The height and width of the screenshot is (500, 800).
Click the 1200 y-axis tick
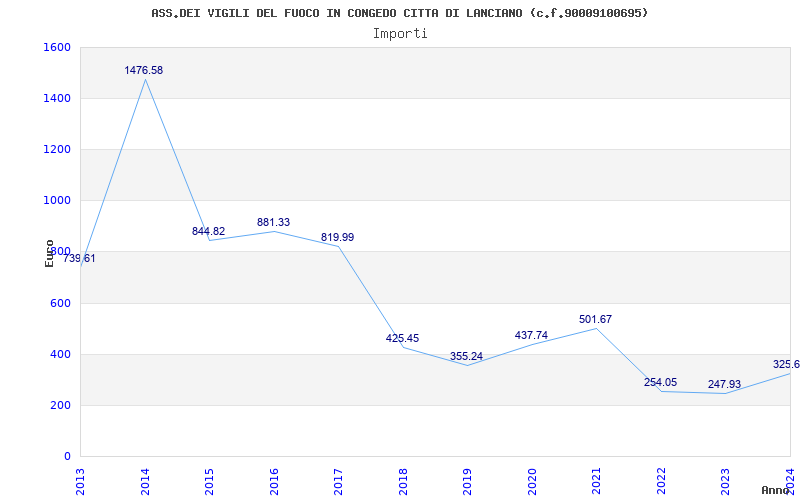[x=57, y=149]
